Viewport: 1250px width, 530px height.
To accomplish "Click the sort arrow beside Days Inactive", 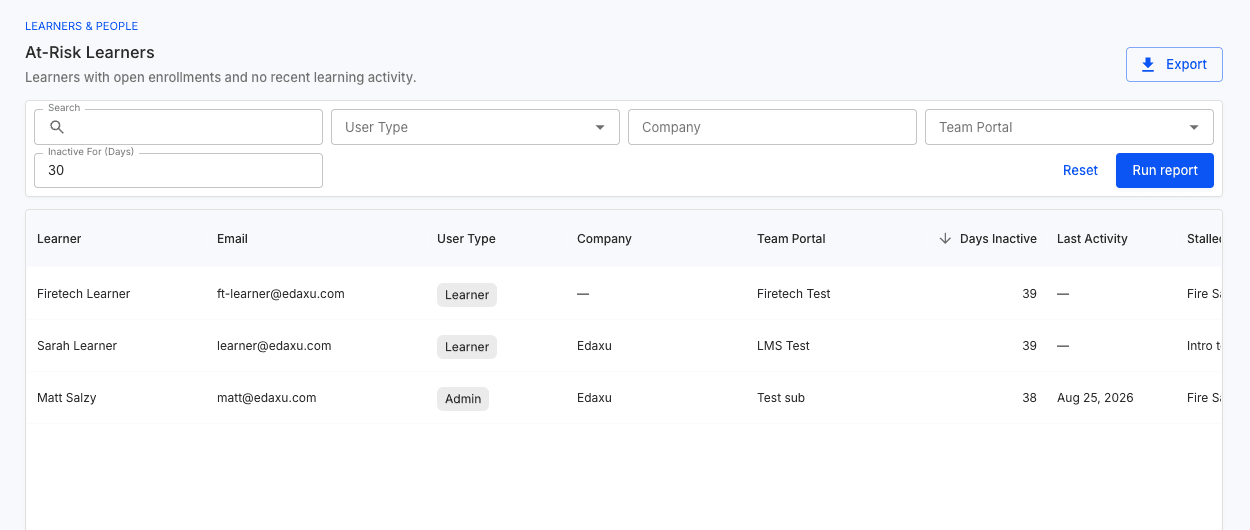I will click(945, 239).
